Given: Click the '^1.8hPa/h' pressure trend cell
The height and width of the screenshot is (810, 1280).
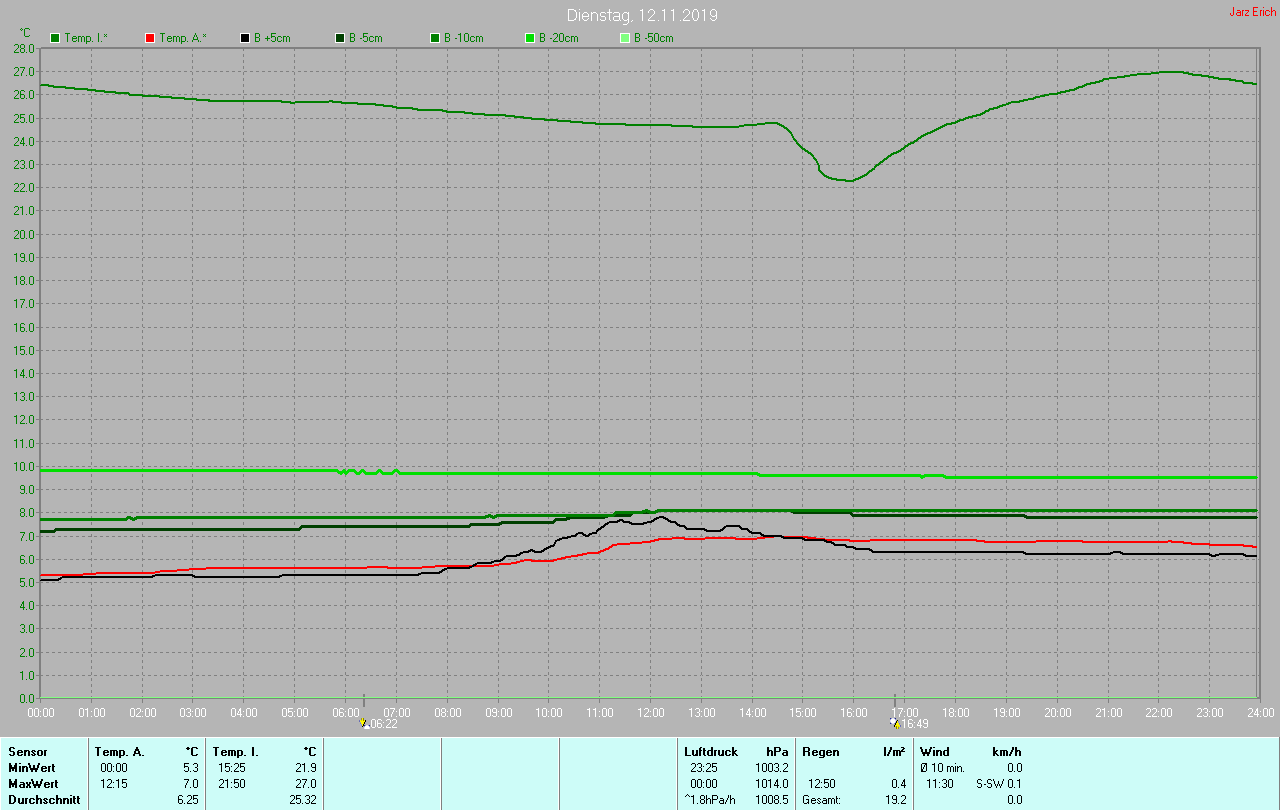Looking at the screenshot, I should 710,799.
